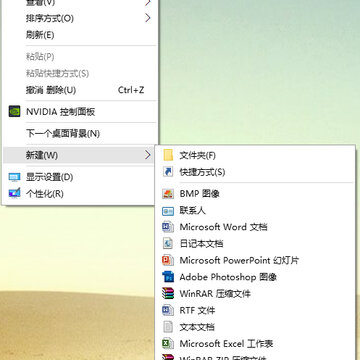360x360 pixels.
Task: Click the 显示设置 monitor icon
Action: (x=14, y=177)
